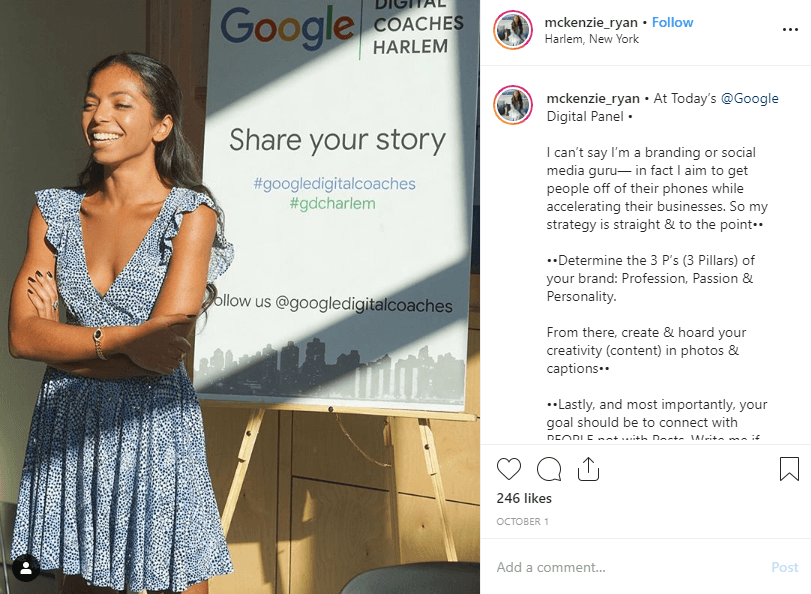Focus the Add a comment field

click(620, 567)
